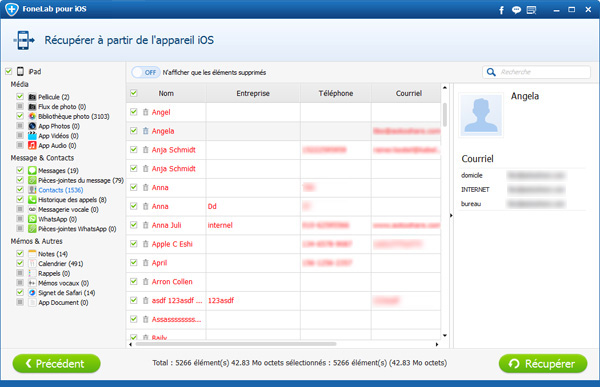Open Pièces-jointes du message (79)
The image size is (600, 387).
(81, 180)
